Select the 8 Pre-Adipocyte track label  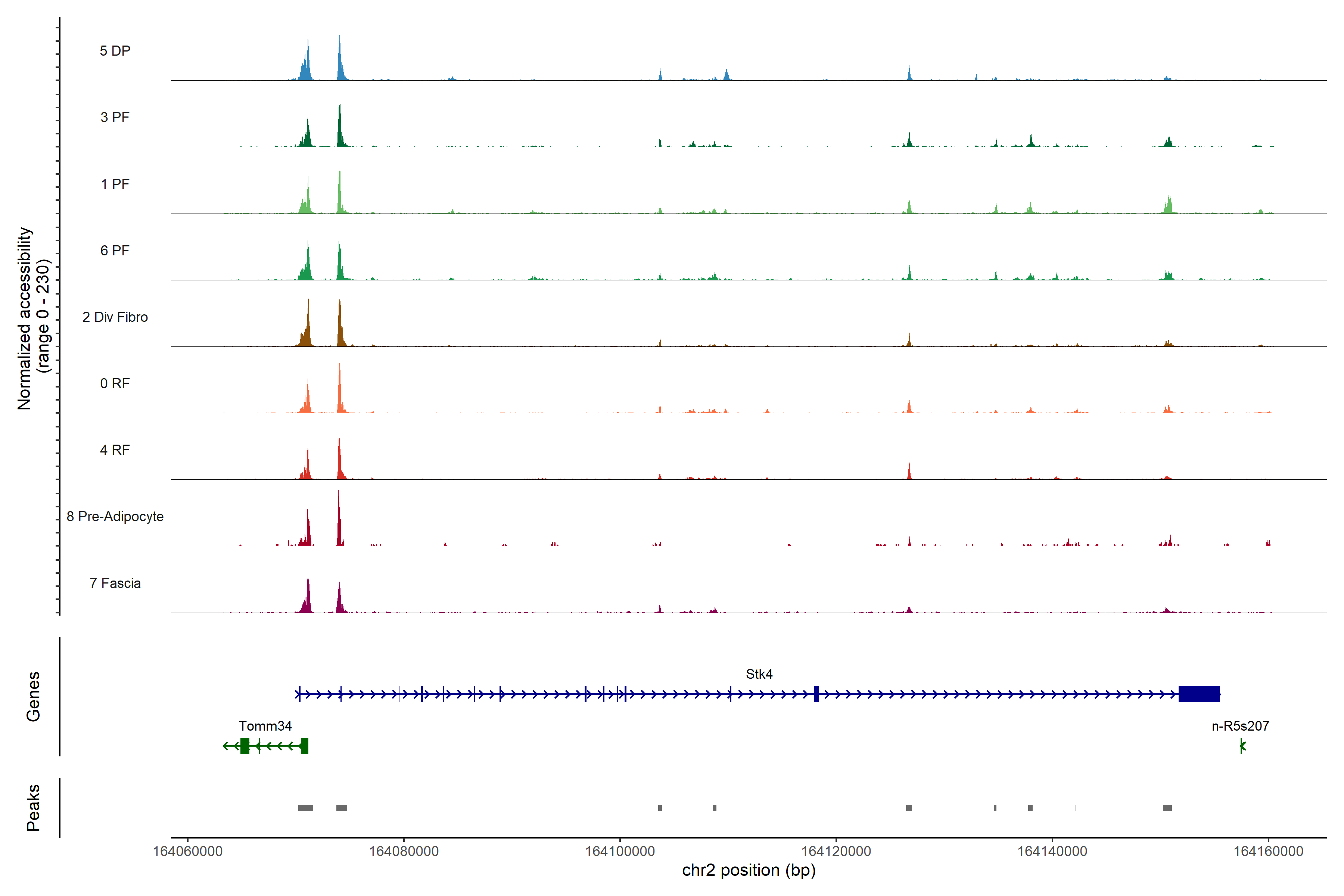click(115, 517)
